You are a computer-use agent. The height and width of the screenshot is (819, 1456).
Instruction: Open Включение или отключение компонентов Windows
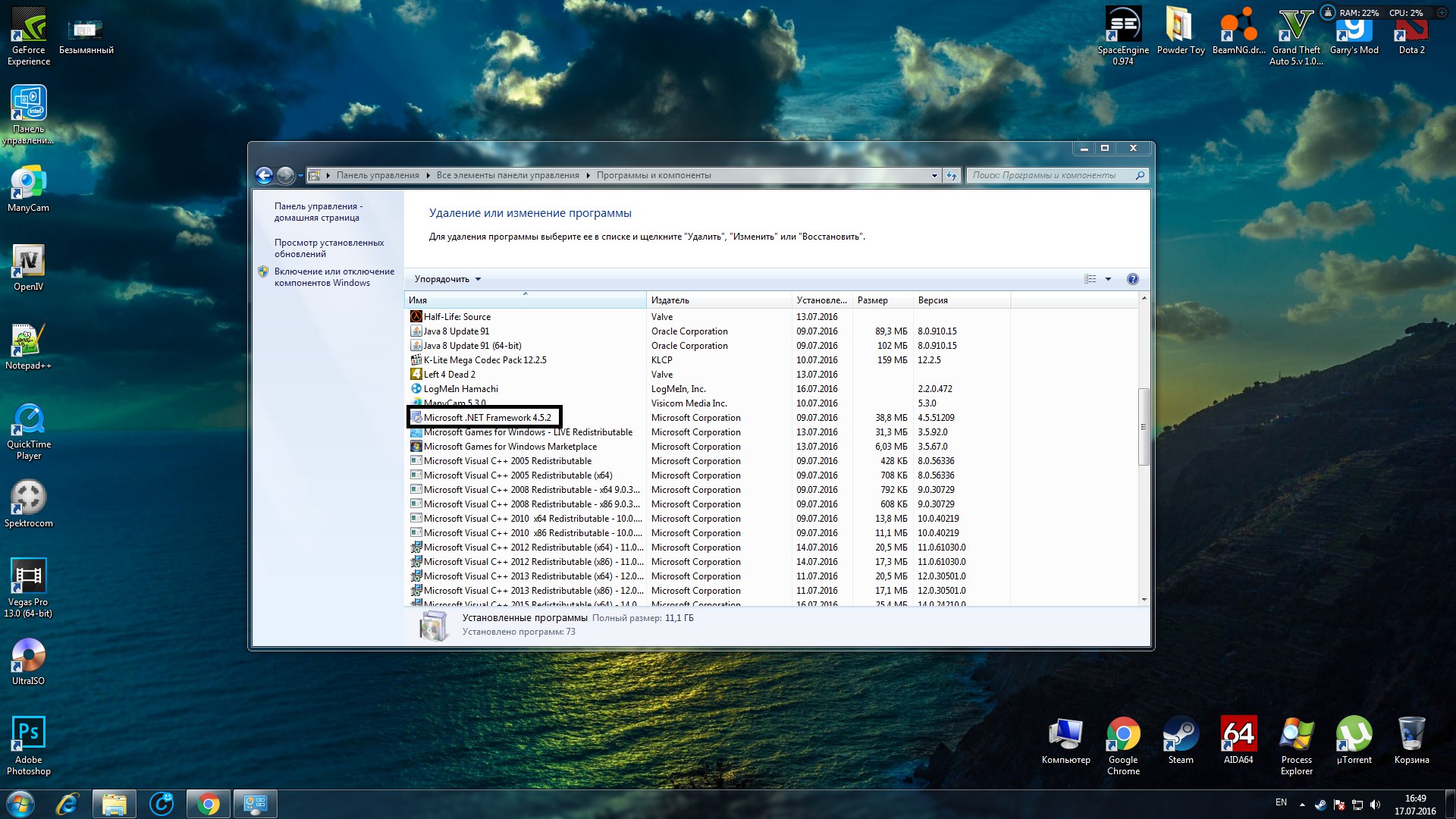(x=334, y=277)
